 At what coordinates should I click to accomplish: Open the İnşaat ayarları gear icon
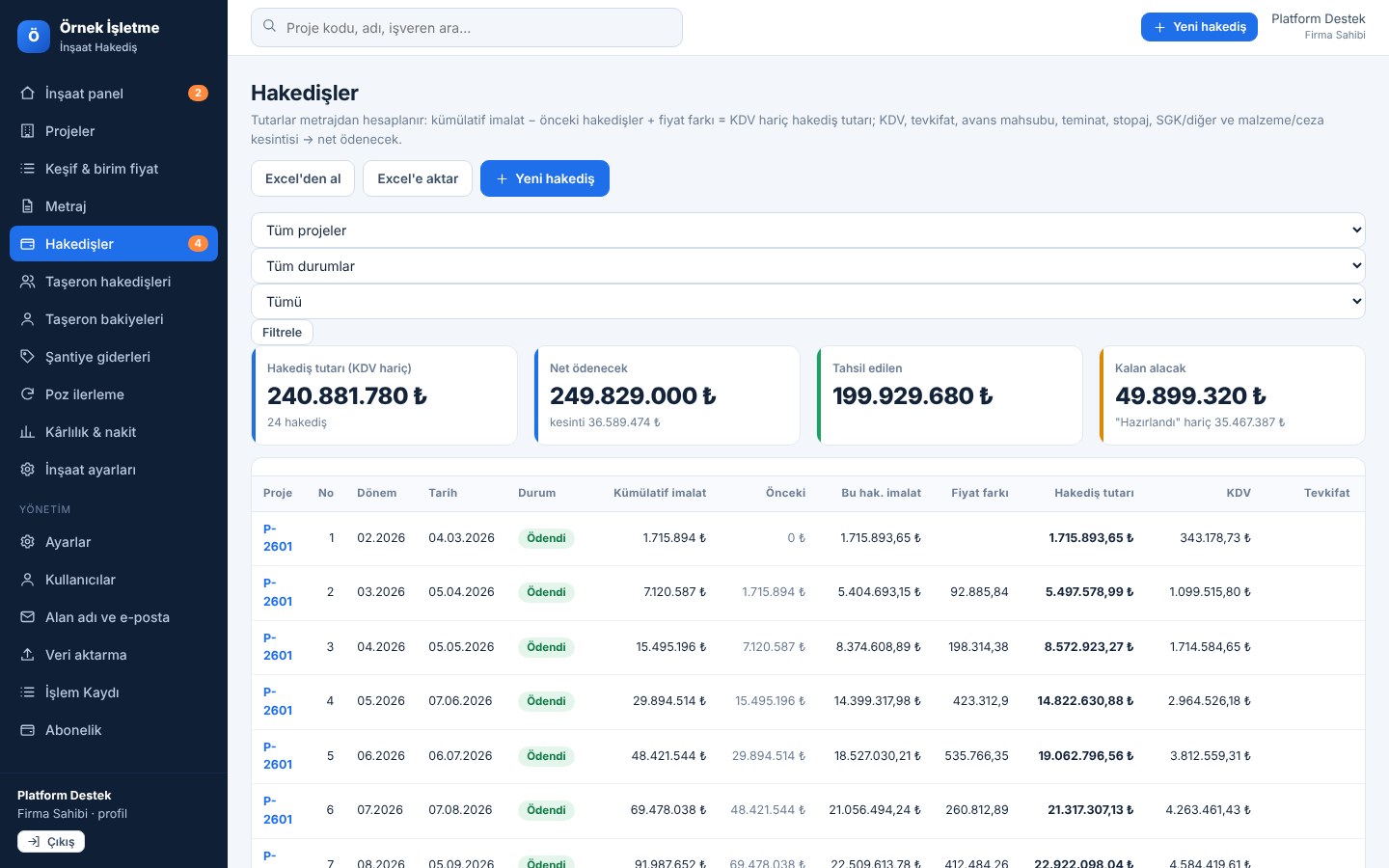tap(27, 470)
